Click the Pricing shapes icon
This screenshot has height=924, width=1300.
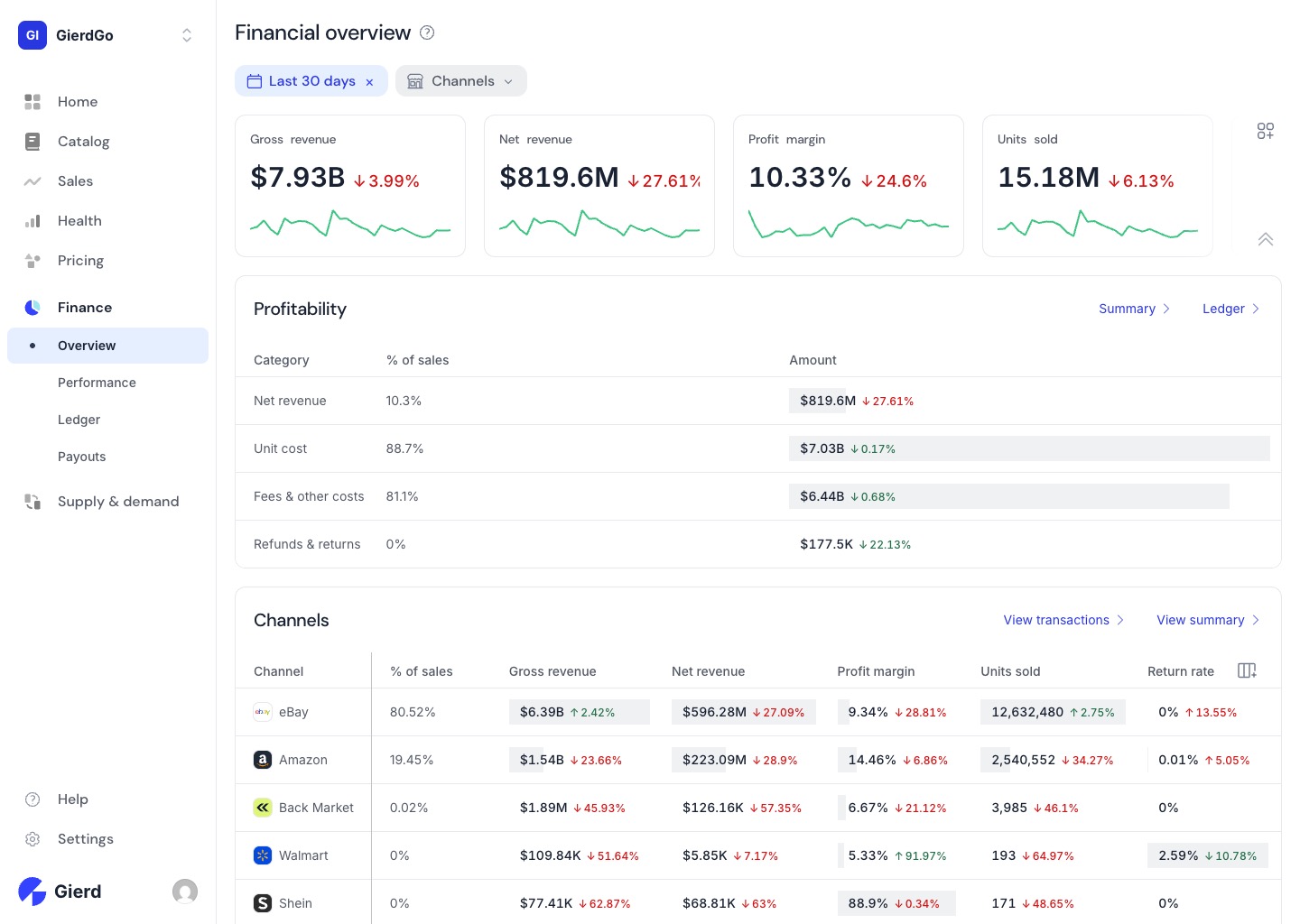32,261
